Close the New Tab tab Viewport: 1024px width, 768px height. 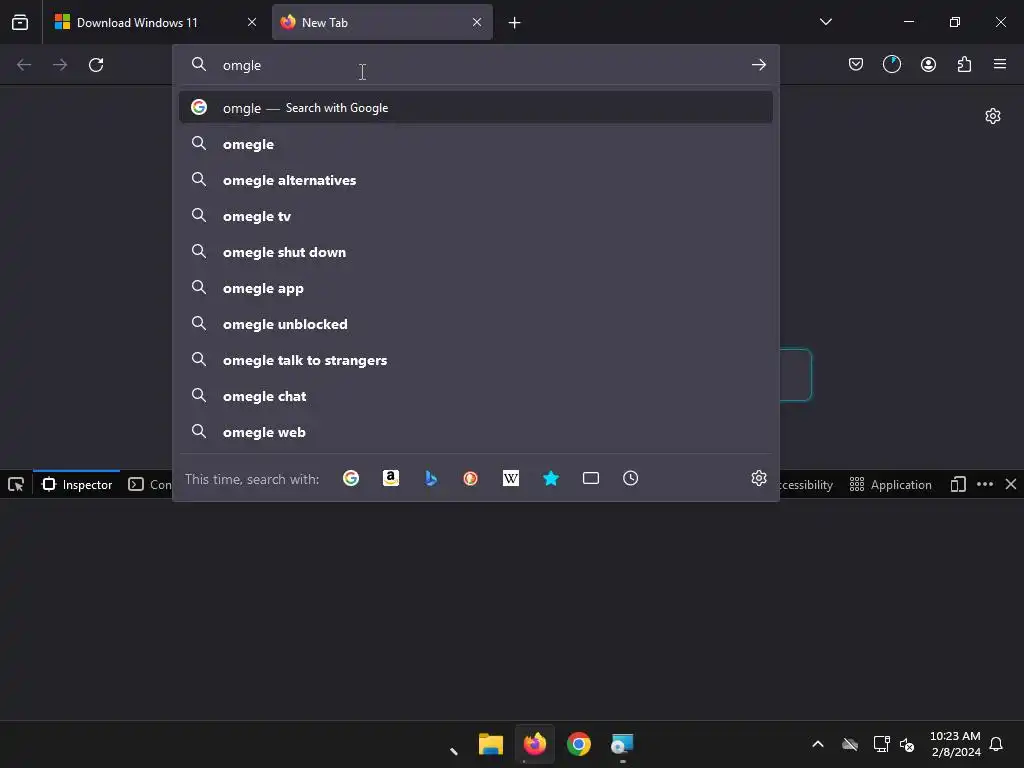click(x=477, y=22)
